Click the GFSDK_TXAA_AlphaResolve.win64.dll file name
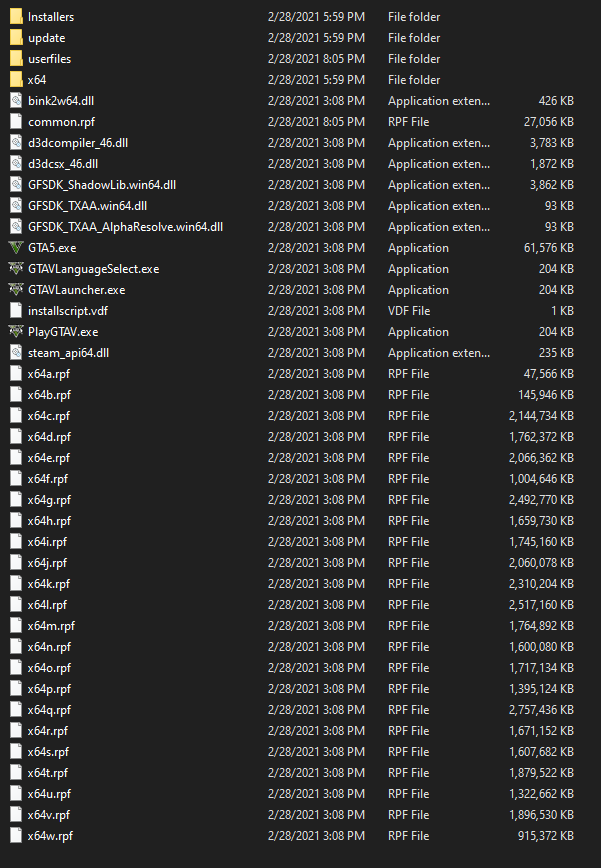Screen dimensions: 601x868 (x=125, y=227)
